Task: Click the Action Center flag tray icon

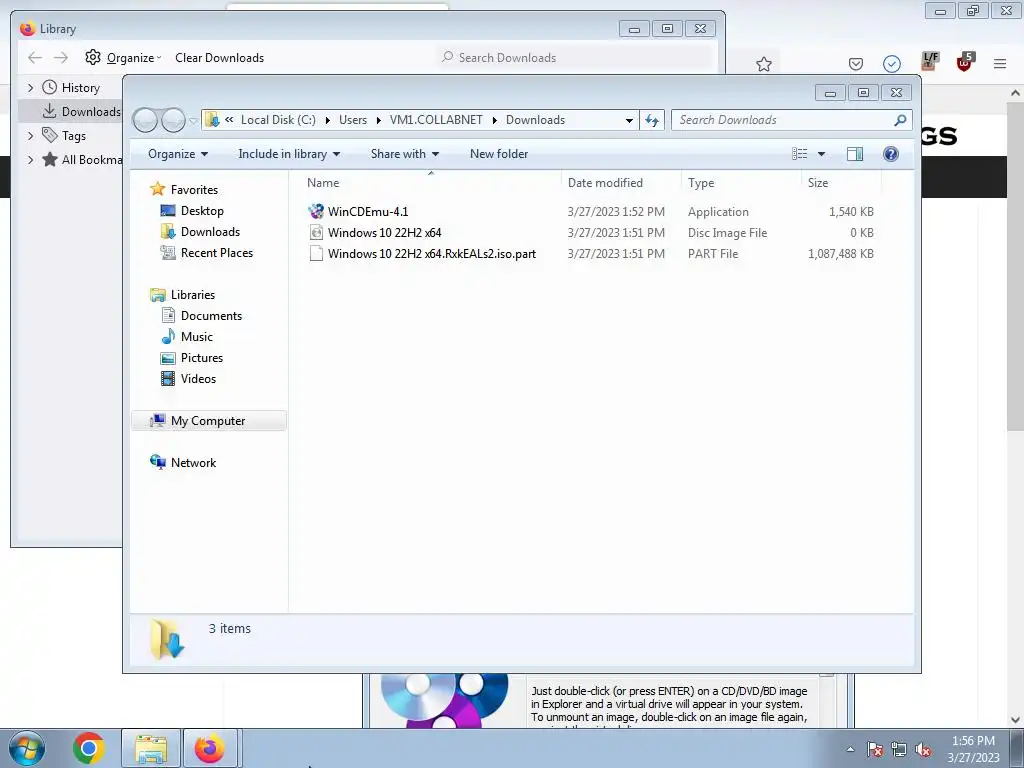Action: click(875, 749)
